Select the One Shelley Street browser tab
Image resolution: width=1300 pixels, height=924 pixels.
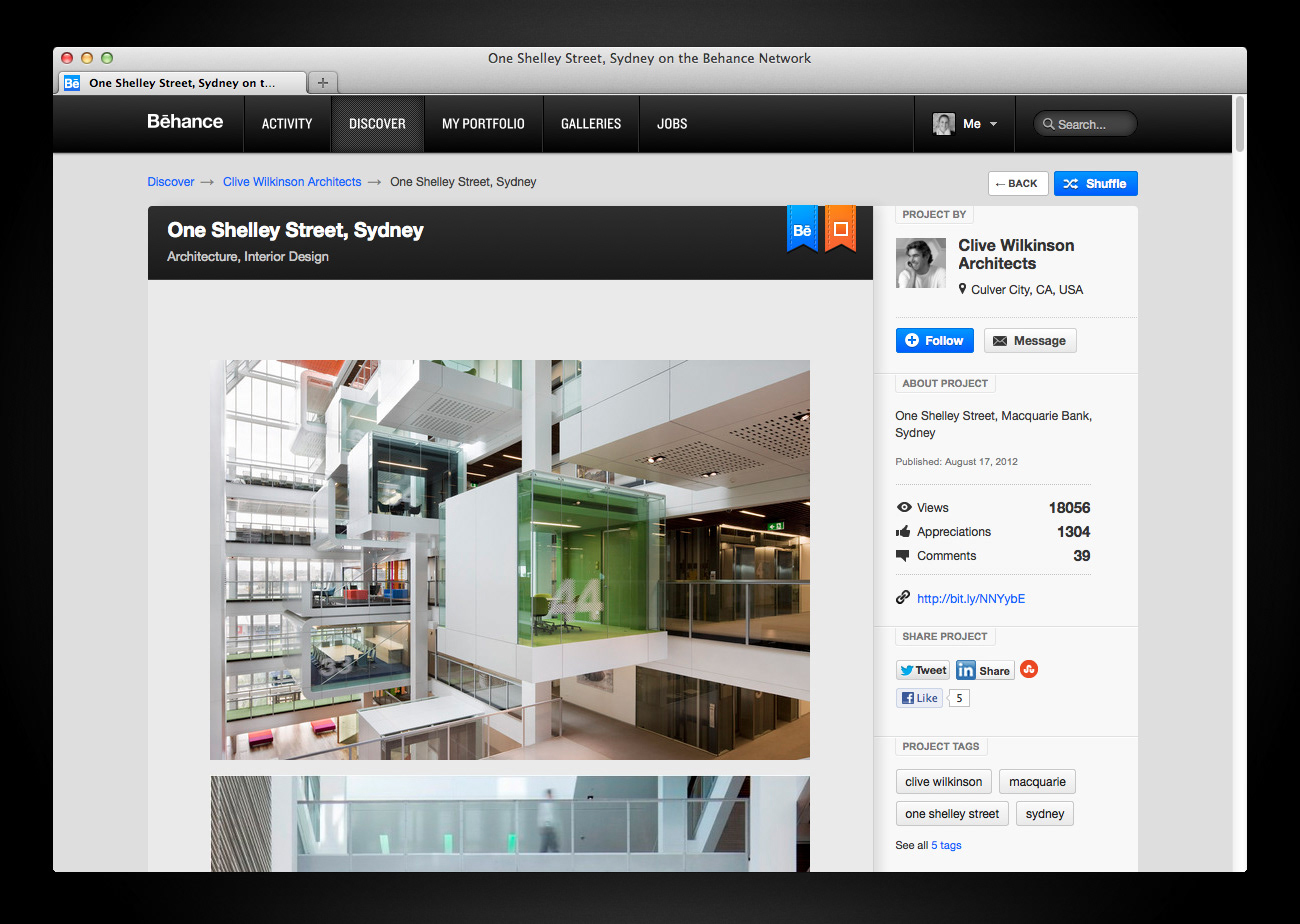point(182,83)
